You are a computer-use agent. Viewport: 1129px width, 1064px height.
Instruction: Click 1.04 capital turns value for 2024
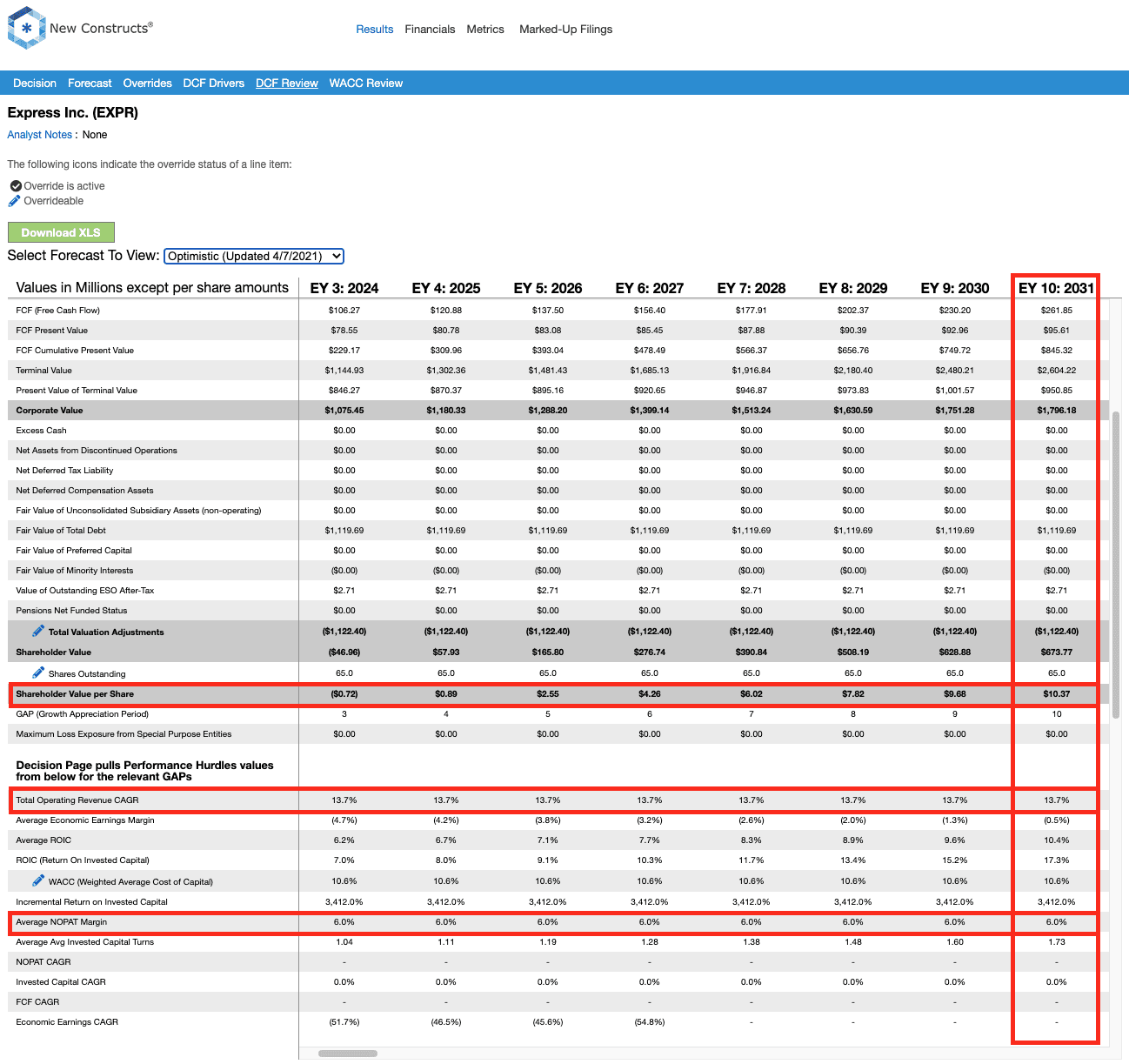(x=344, y=942)
